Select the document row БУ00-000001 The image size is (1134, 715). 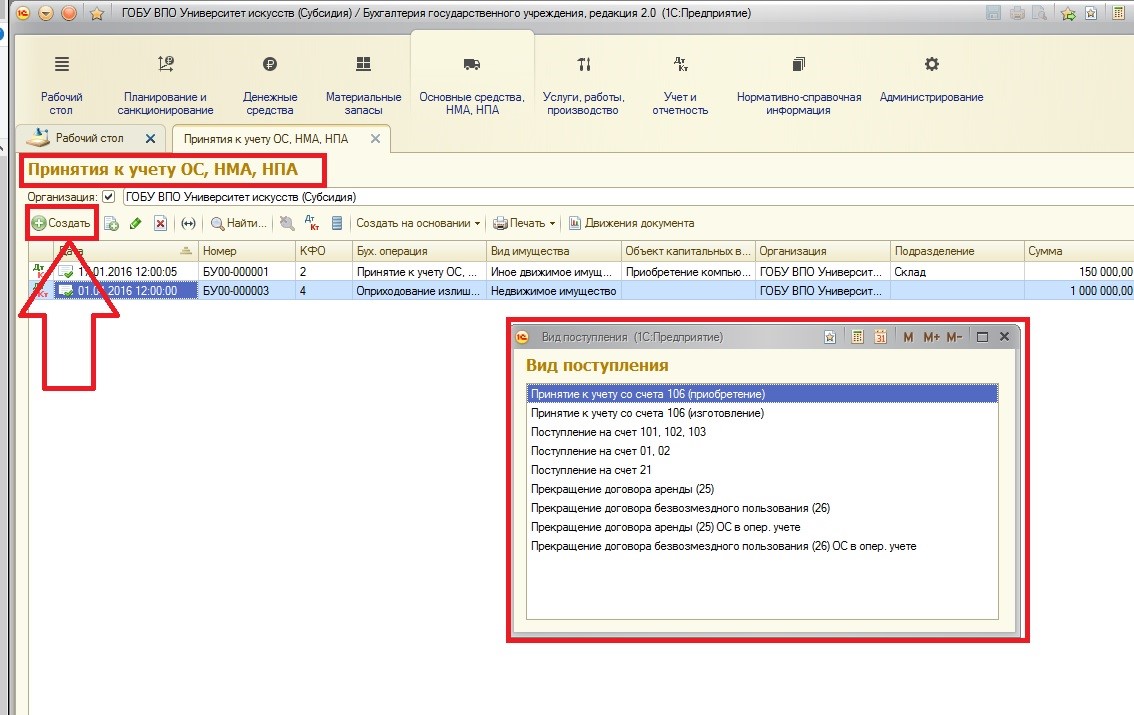236,271
